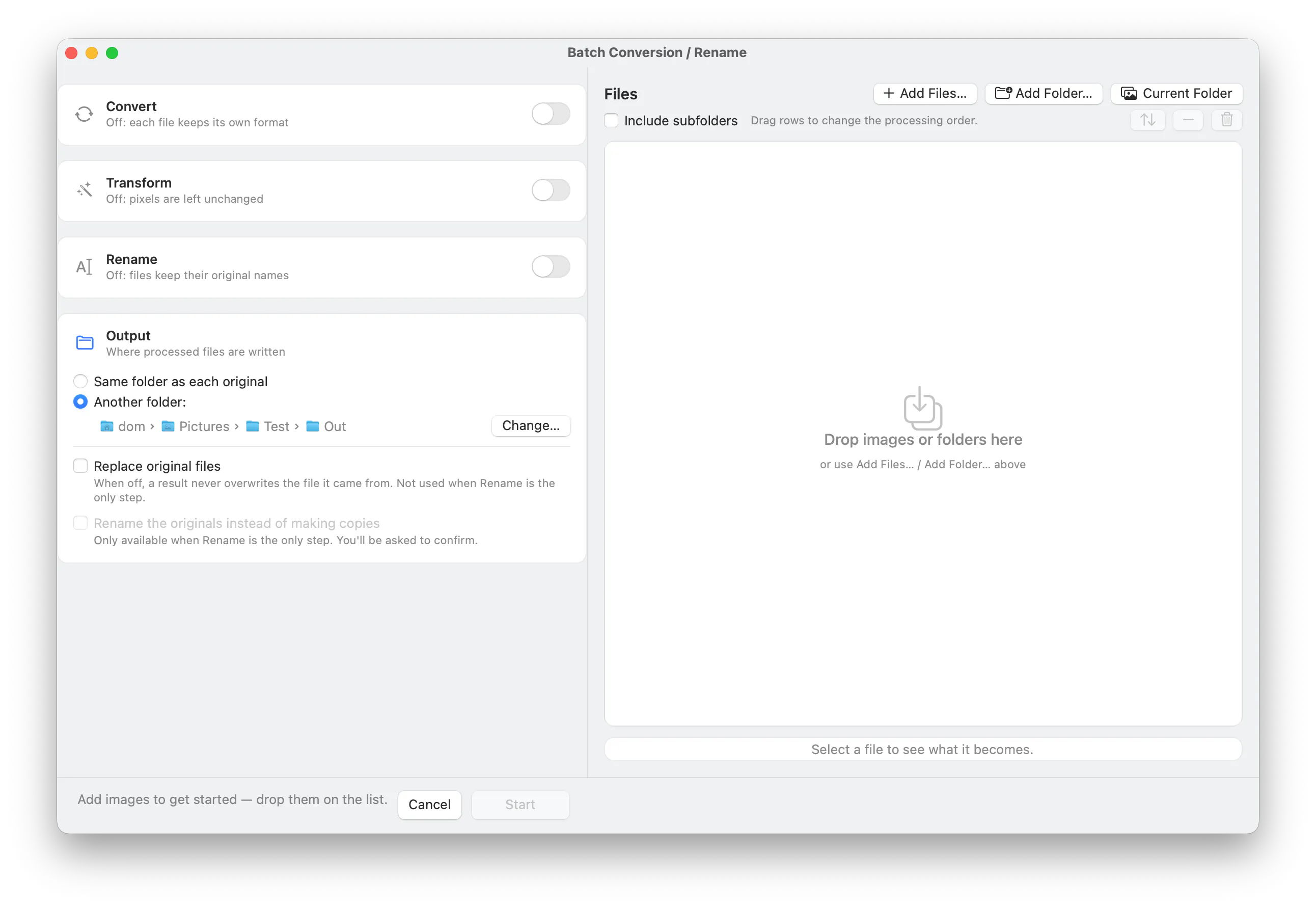Screen dimensions: 1316x909
Task: Click the Add Folder button
Action: (1044, 93)
